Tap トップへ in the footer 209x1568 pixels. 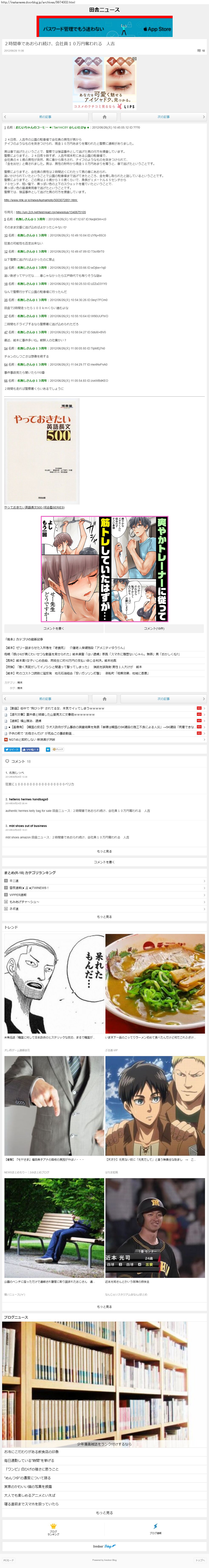click(200, 1560)
